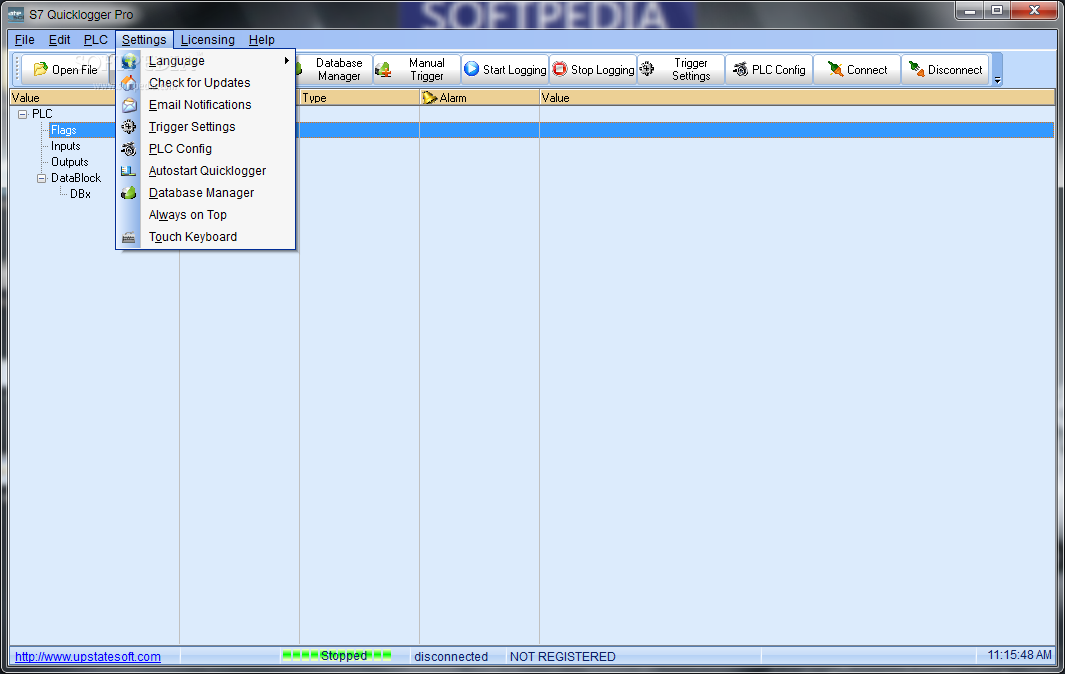The image size is (1065, 674).
Task: Click the house icon beside Check for Updates
Action: coord(129,83)
